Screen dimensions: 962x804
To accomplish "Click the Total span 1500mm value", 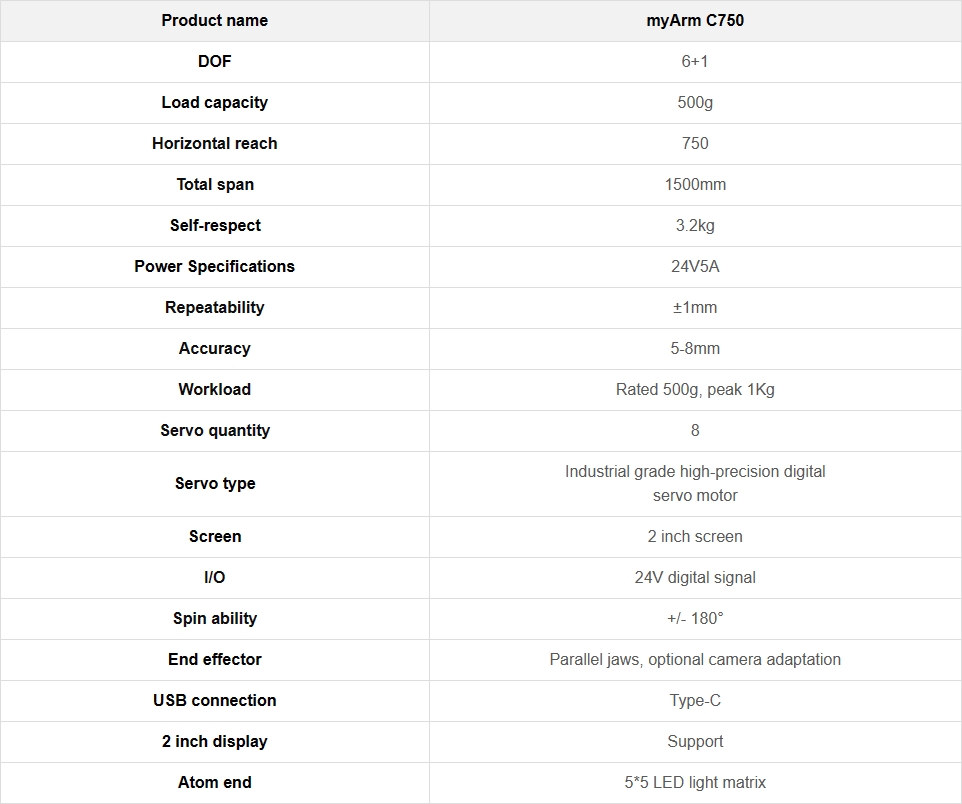I will (x=695, y=185).
